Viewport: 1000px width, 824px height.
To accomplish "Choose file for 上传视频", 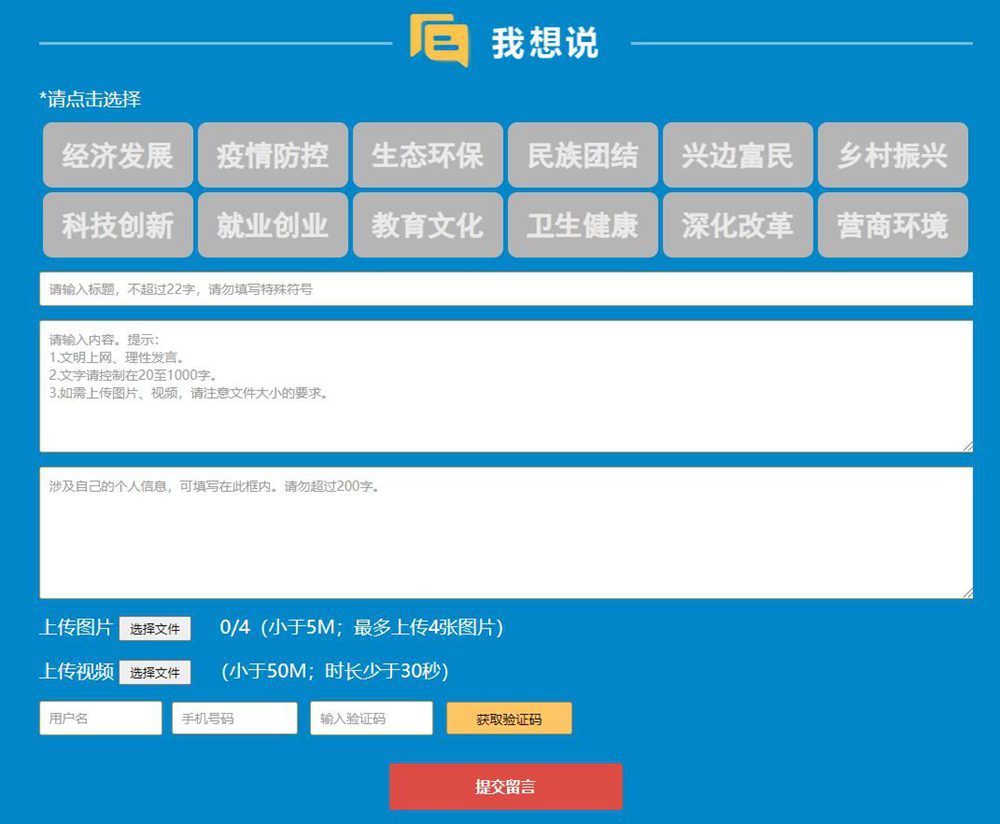I will point(155,672).
